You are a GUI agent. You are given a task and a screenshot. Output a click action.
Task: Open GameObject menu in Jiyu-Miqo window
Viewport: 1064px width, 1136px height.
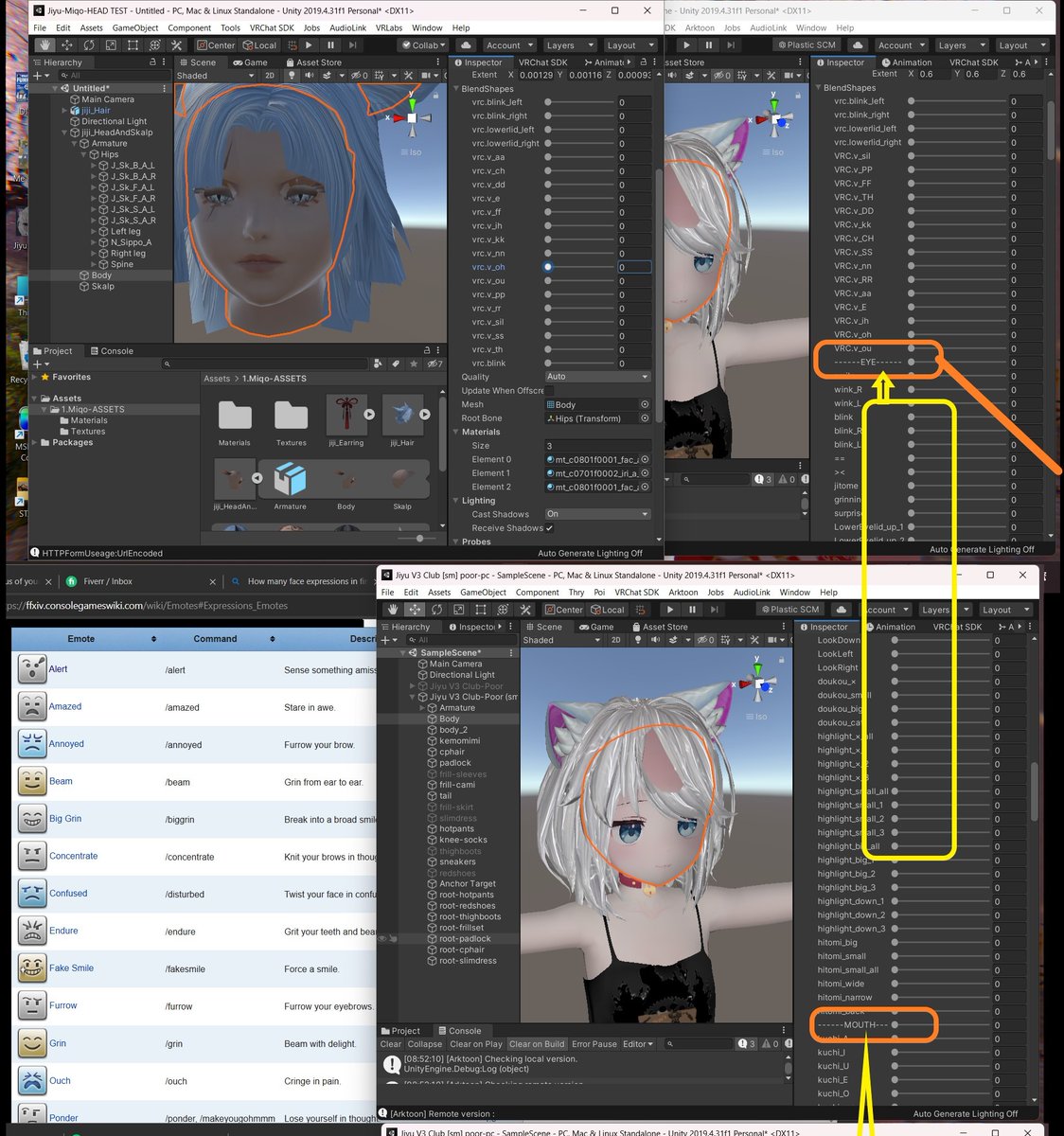135,27
